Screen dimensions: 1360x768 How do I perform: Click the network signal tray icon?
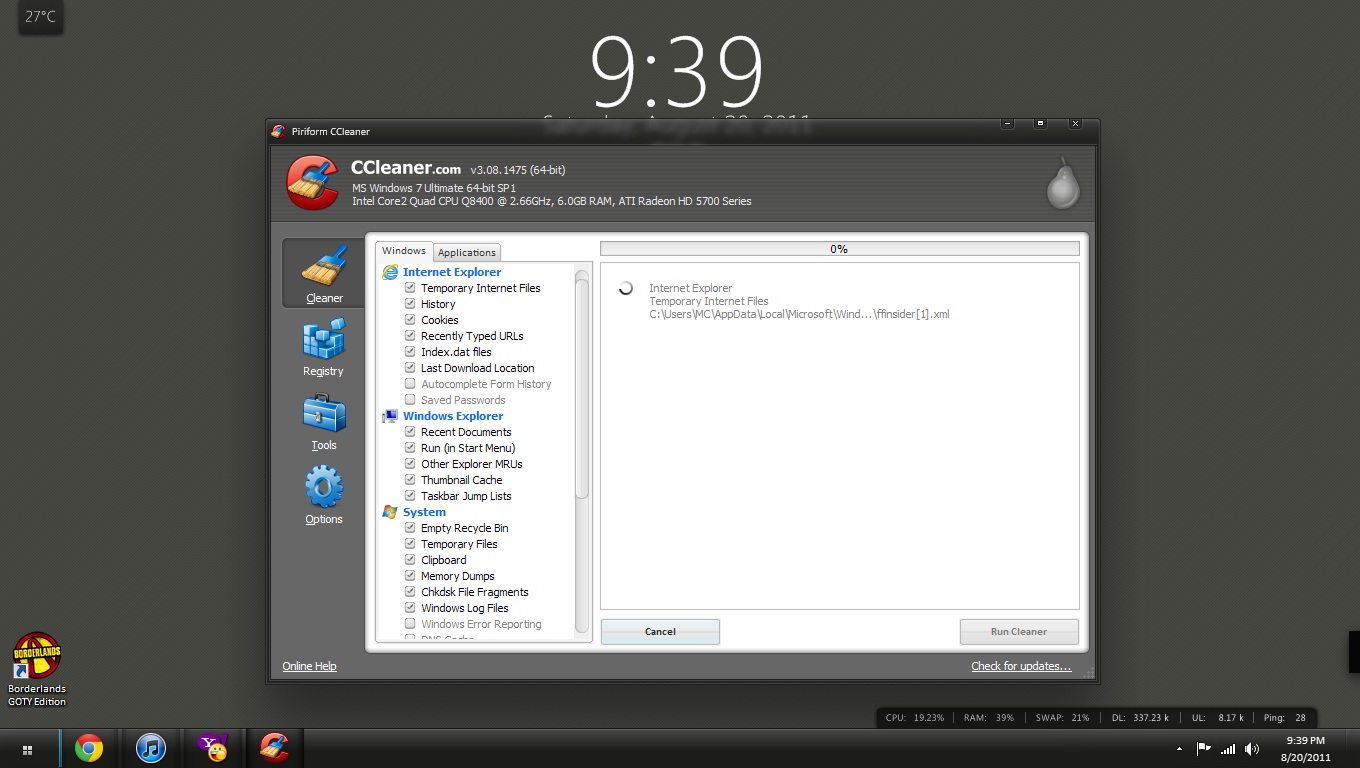(1228, 749)
